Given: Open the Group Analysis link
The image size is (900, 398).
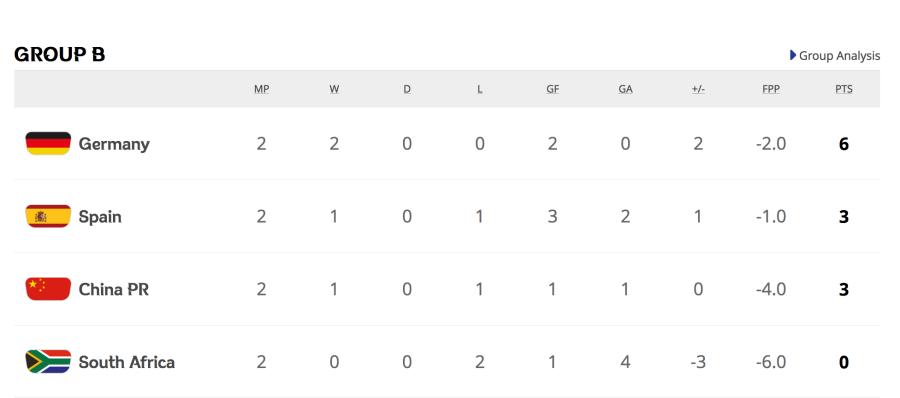Looking at the screenshot, I should pyautogui.click(x=839, y=56).
